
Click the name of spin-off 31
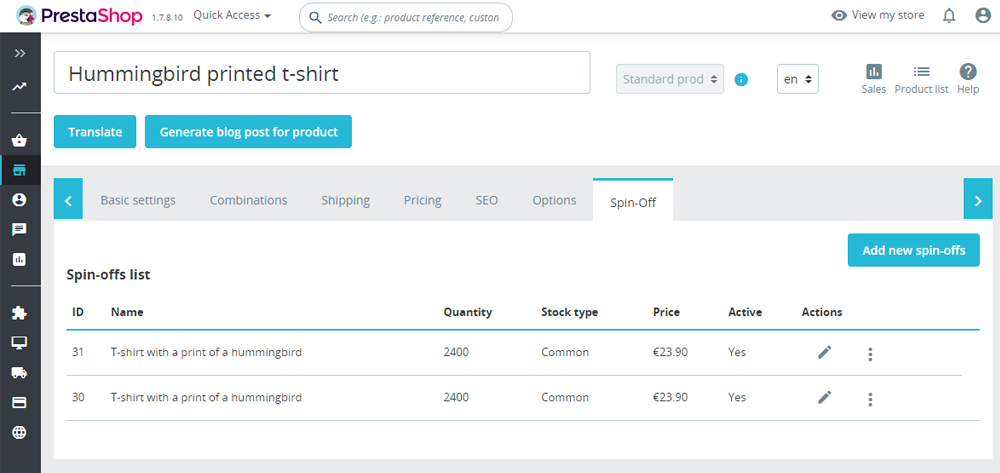tap(206, 352)
